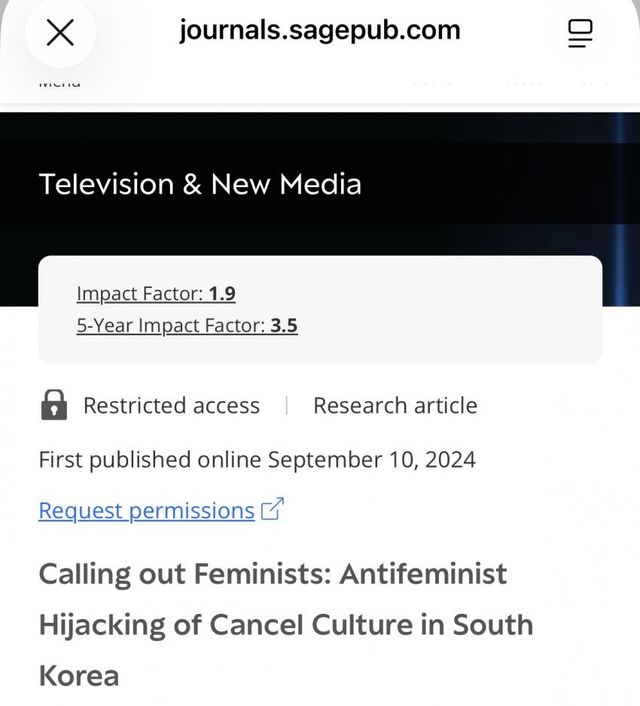Tap the journals.sagepub.com address text
Screen dimensions: 640x706
[x=320, y=30]
